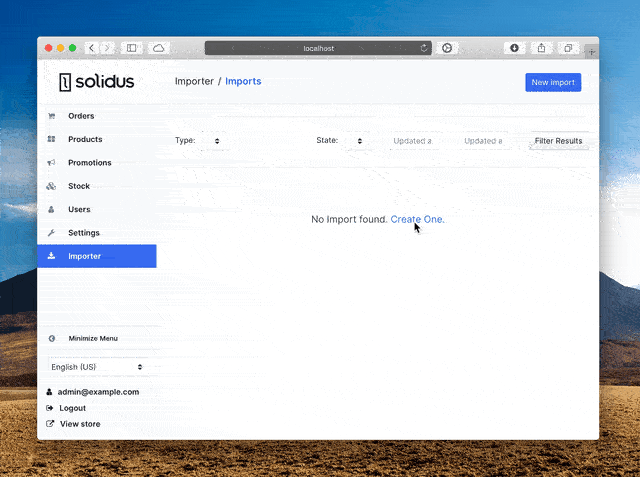Go forward with Safari forward arrow
This screenshot has width=640, height=477.
107,48
